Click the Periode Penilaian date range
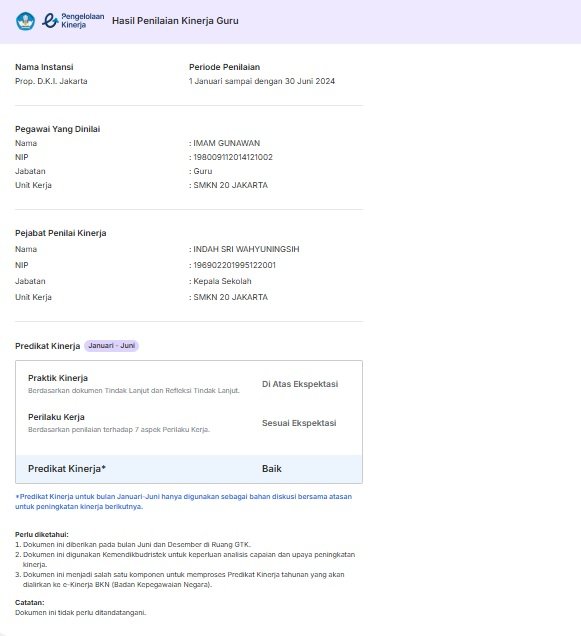This screenshot has width=581, height=636. [262, 81]
